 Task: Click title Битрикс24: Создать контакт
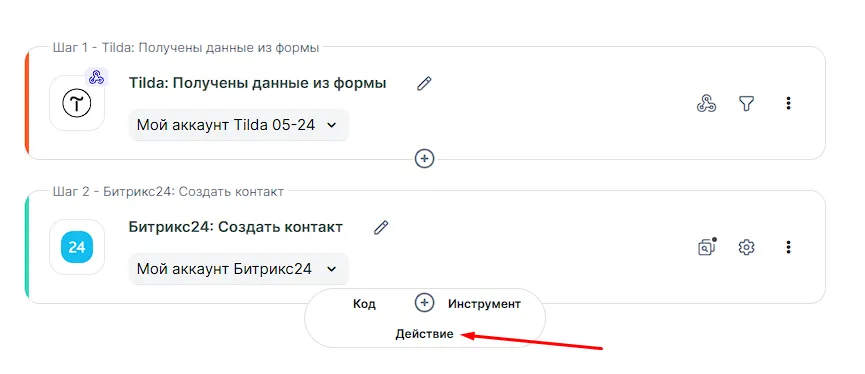(236, 227)
